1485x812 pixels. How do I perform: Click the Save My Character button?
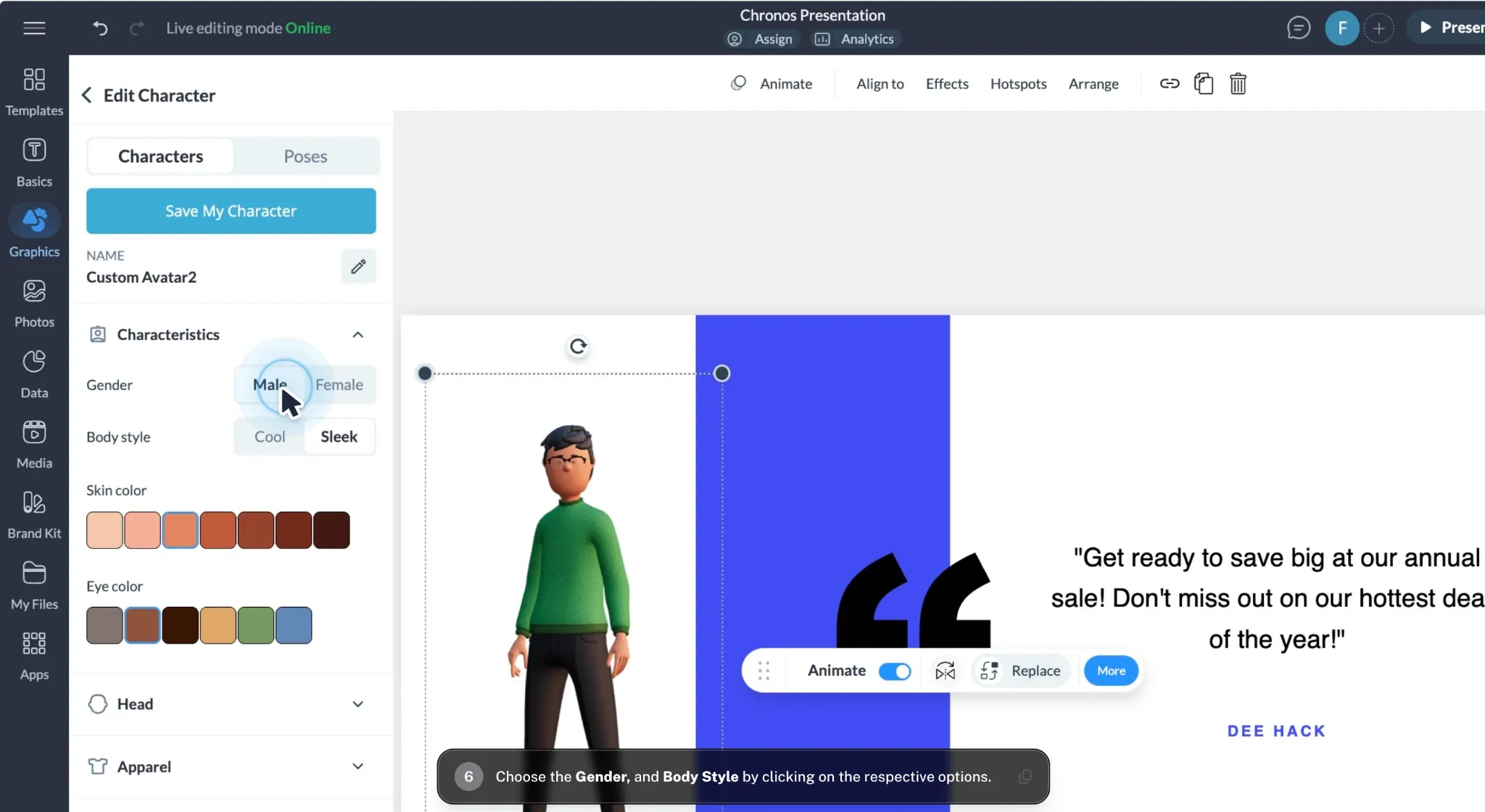(231, 211)
